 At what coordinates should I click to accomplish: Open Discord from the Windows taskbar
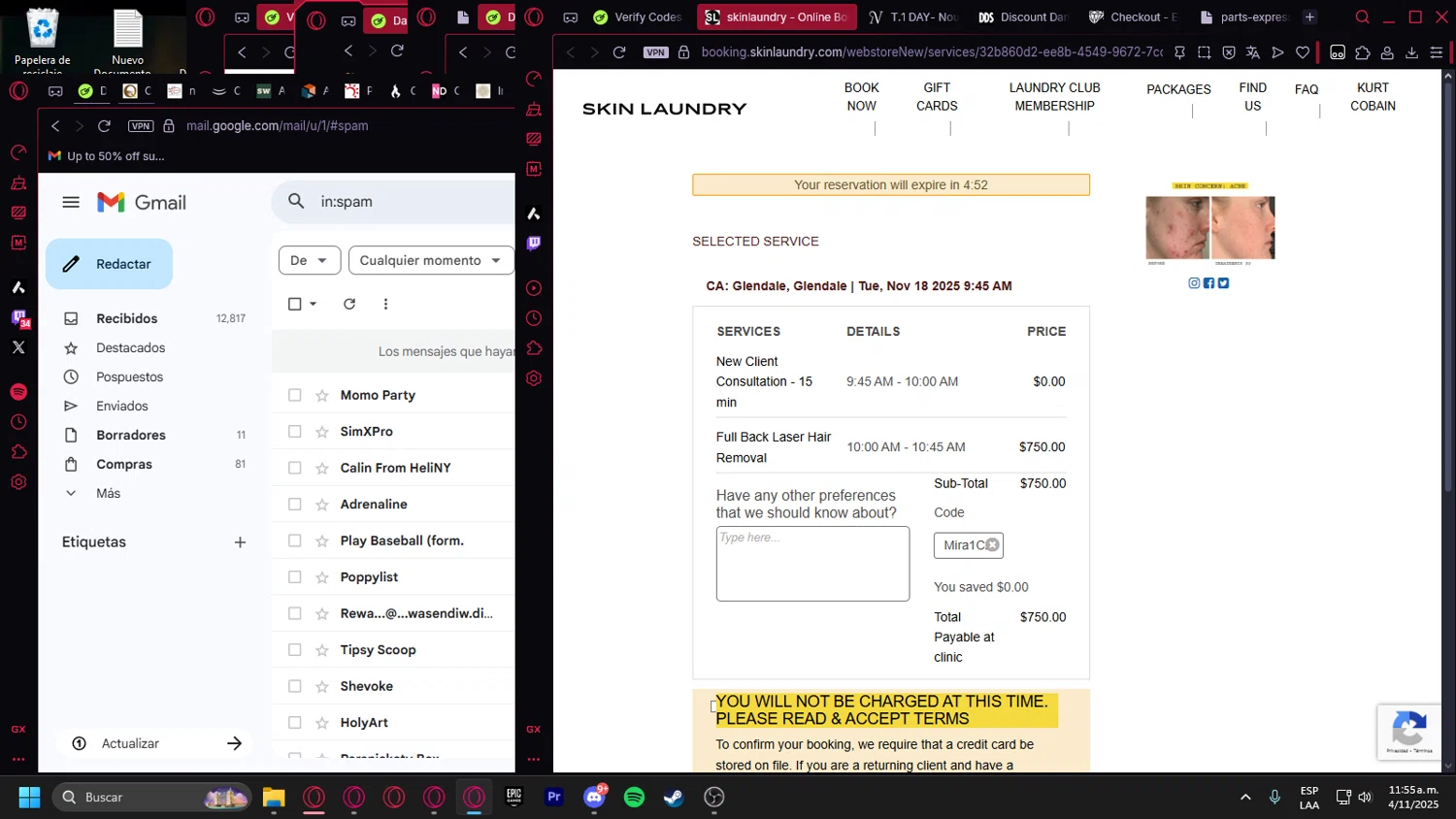coord(594,797)
